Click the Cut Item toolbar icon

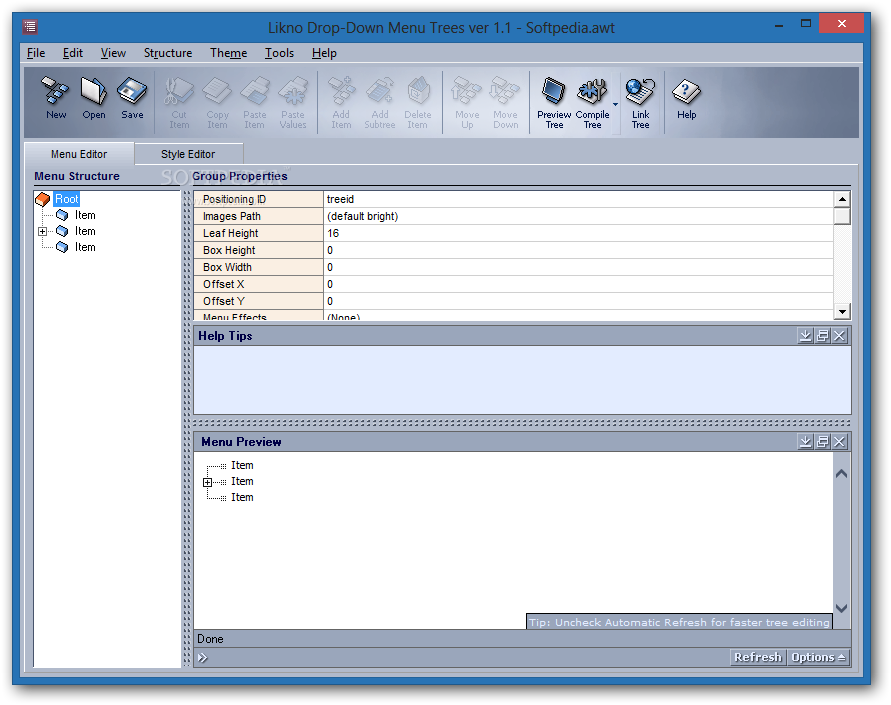(x=179, y=103)
